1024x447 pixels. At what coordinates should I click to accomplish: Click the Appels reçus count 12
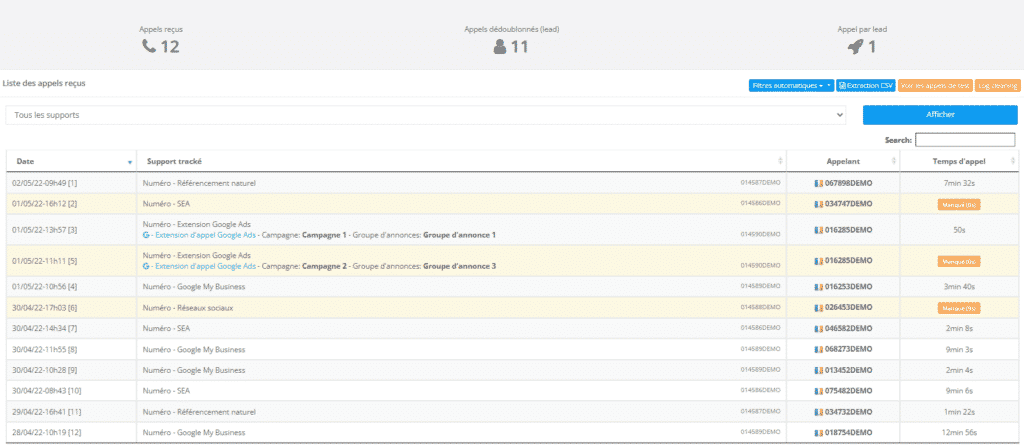coord(170,46)
